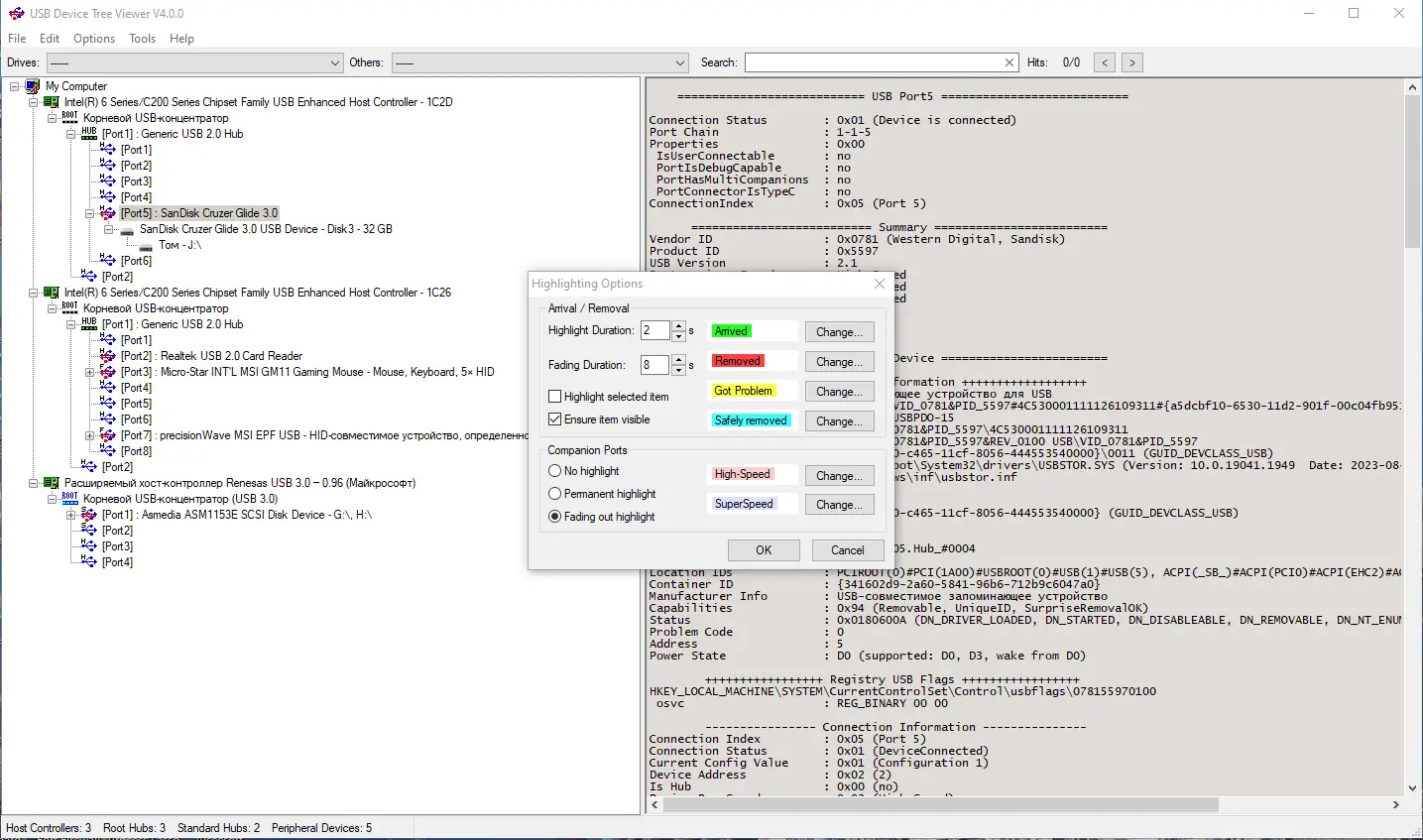Open the Options menu
1423x840 pixels.
point(94,39)
